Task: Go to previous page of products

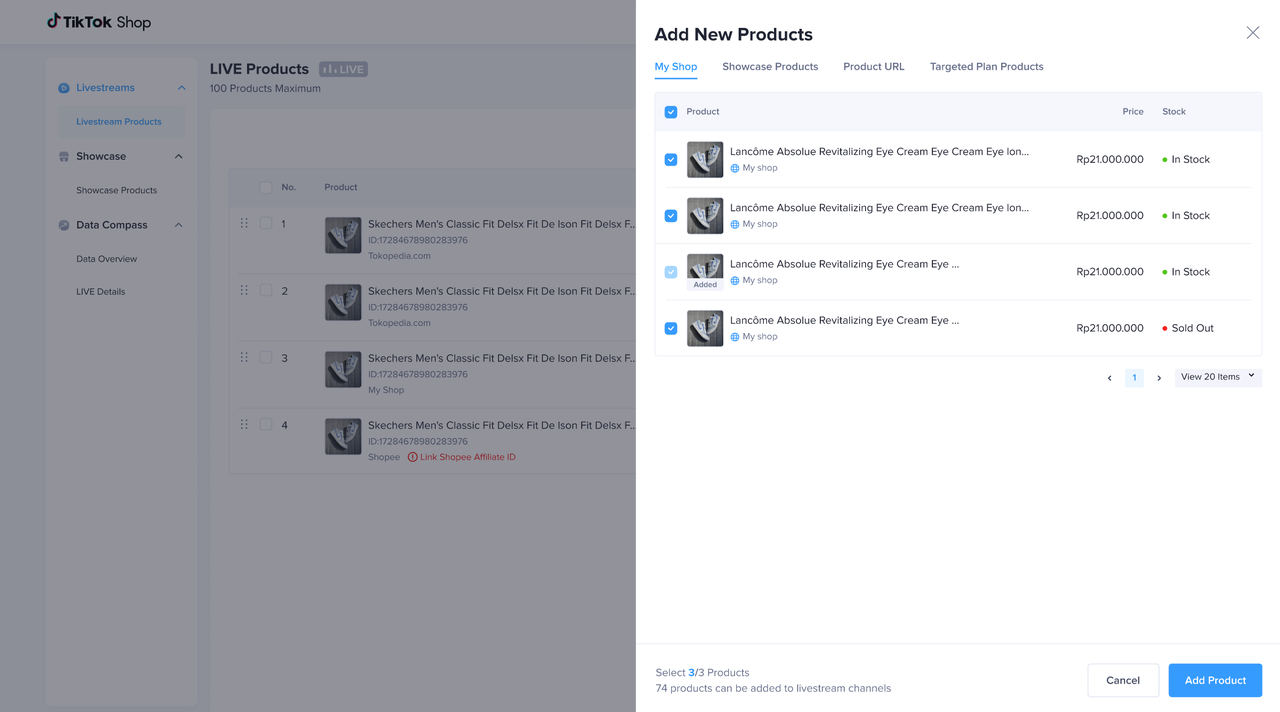Action: click(x=1109, y=378)
